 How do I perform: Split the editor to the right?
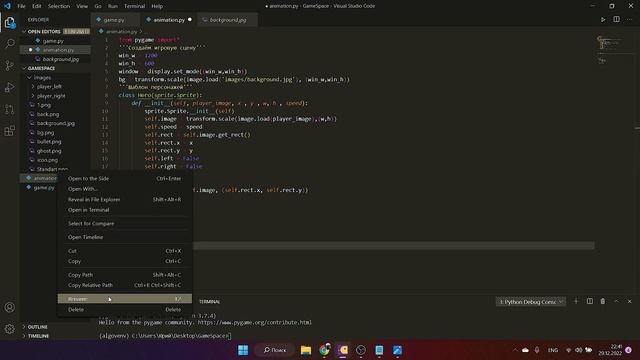[616, 20]
